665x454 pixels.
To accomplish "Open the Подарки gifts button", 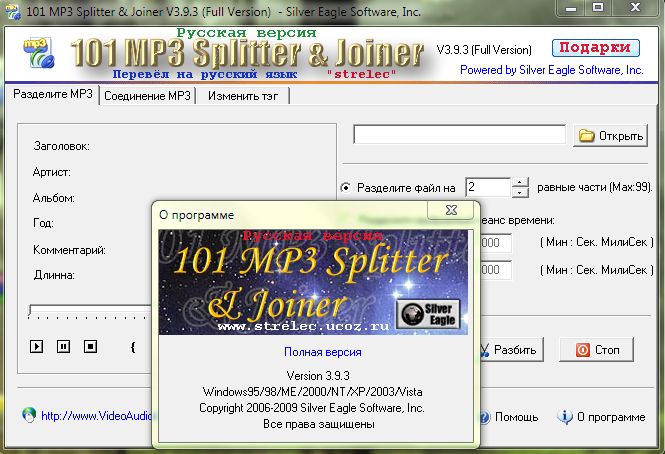I will tap(595, 48).
